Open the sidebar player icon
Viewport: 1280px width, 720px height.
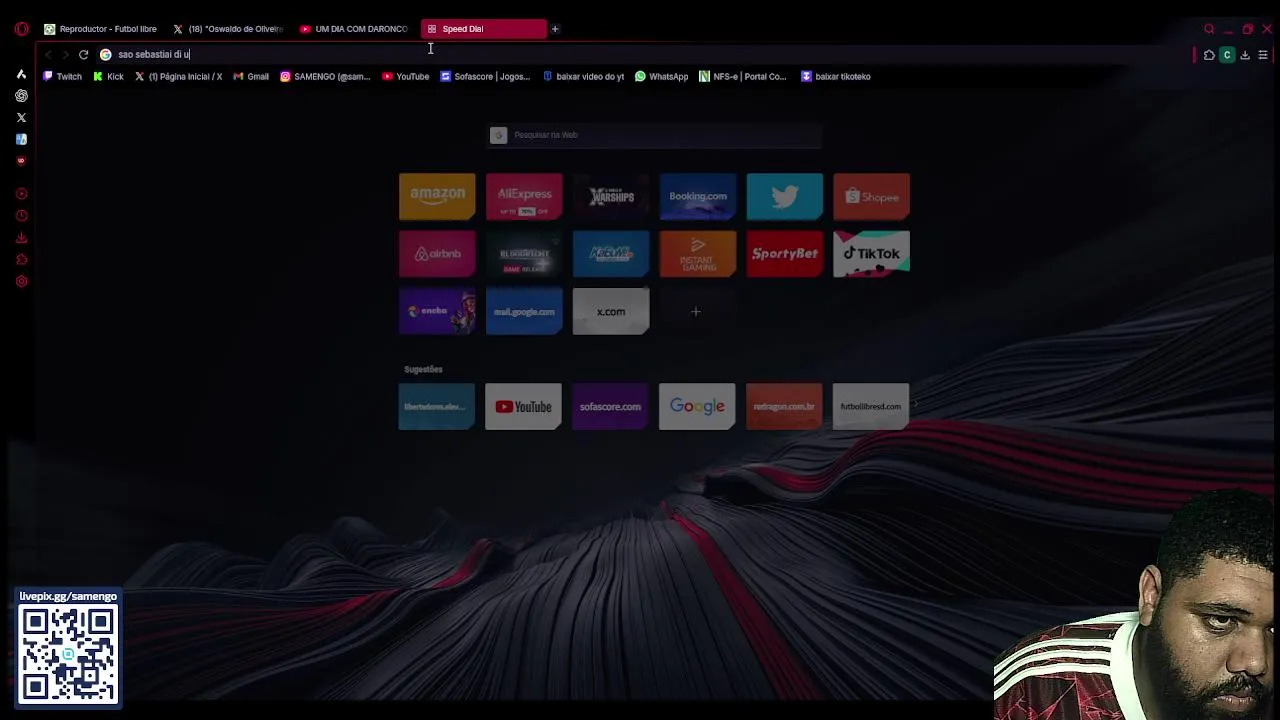(x=21, y=194)
